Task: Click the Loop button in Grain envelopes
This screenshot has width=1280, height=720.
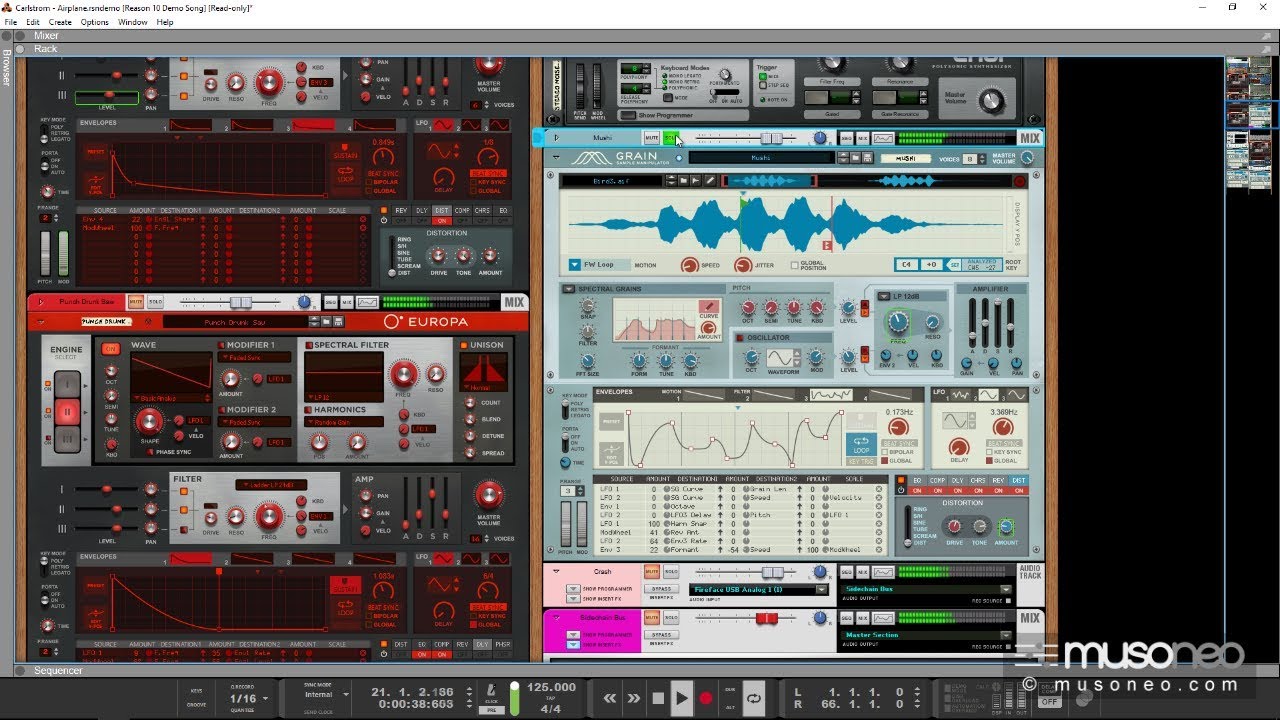Action: pyautogui.click(x=861, y=442)
